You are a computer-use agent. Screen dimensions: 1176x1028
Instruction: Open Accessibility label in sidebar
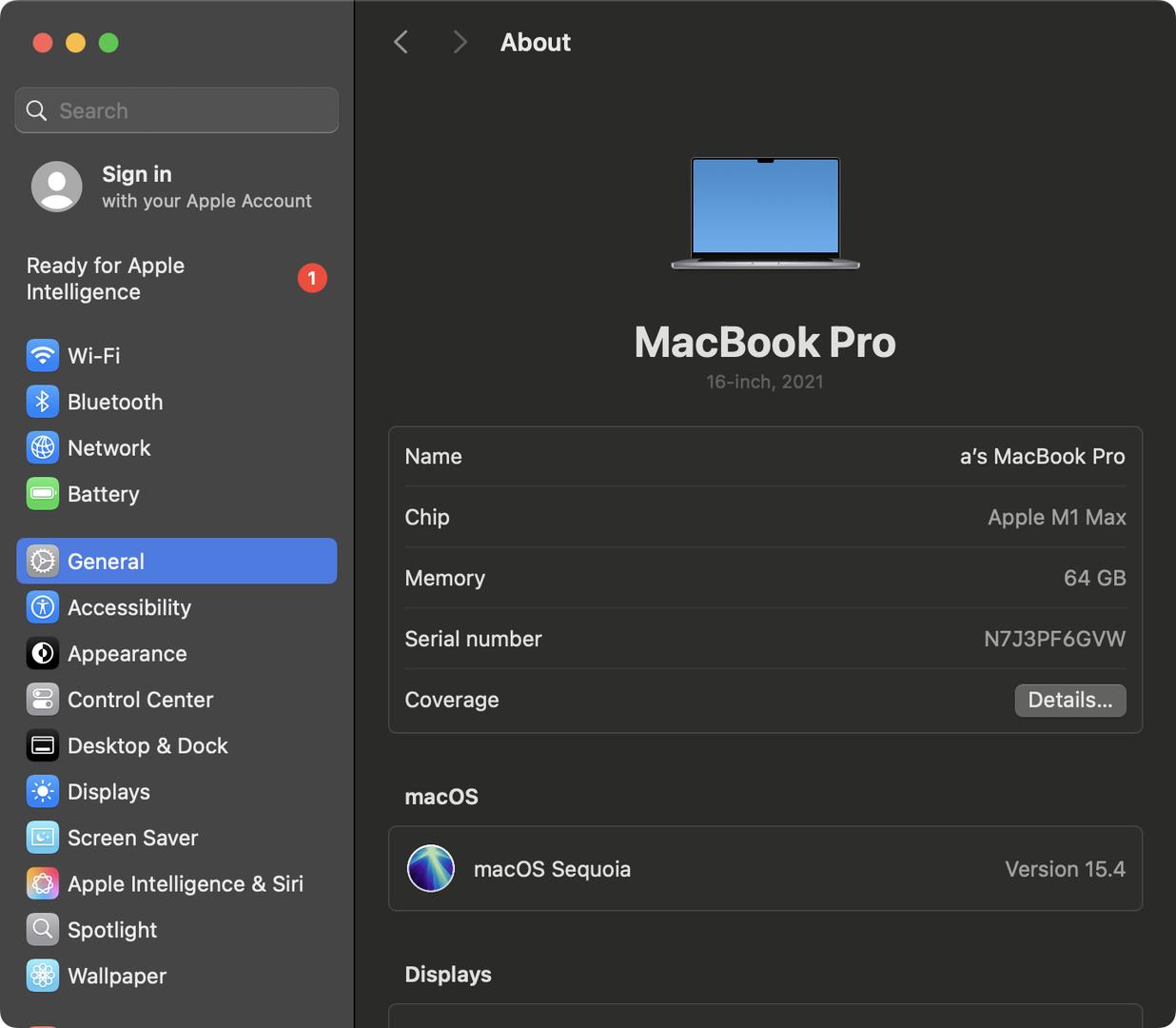(x=129, y=607)
